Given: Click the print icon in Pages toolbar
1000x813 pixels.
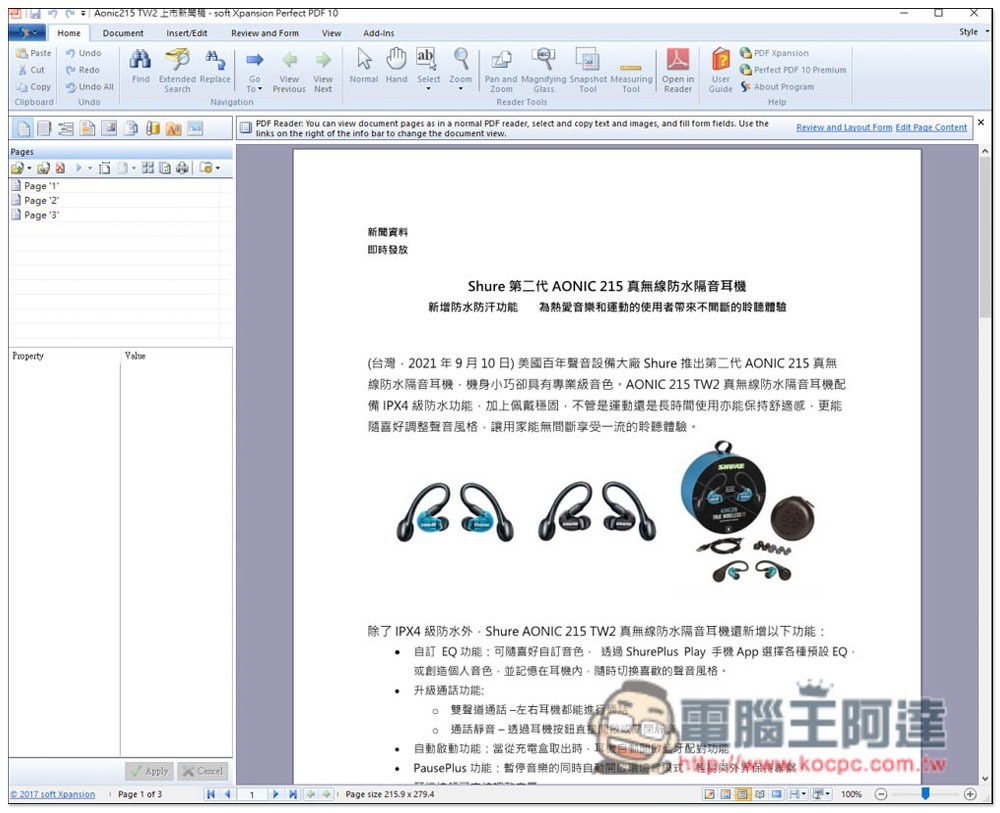Looking at the screenshot, I should [x=182, y=168].
